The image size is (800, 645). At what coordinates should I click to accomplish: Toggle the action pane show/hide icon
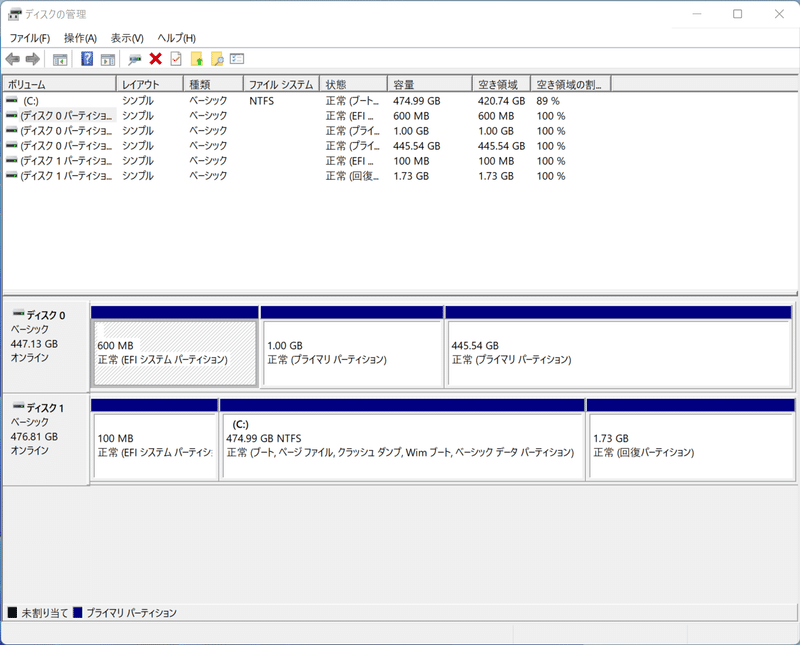coord(108,60)
